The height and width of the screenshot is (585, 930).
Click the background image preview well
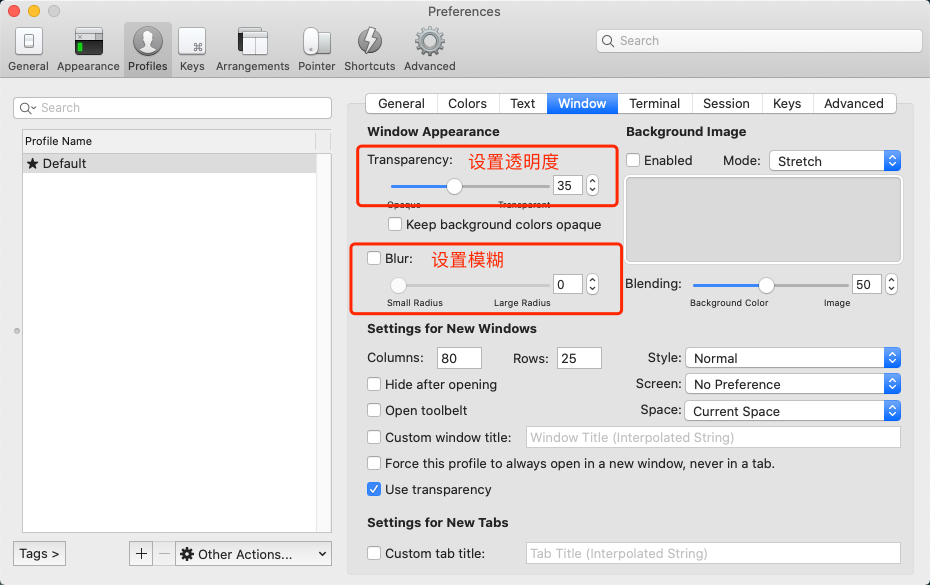tap(764, 220)
